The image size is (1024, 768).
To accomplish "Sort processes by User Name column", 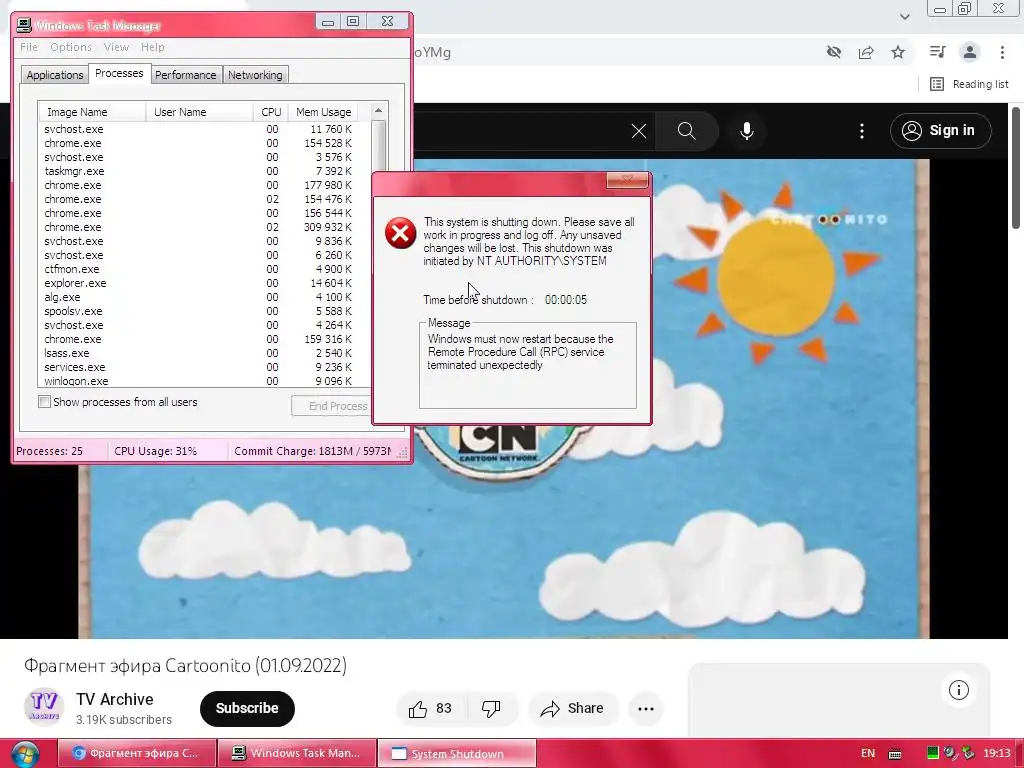I will [200, 112].
